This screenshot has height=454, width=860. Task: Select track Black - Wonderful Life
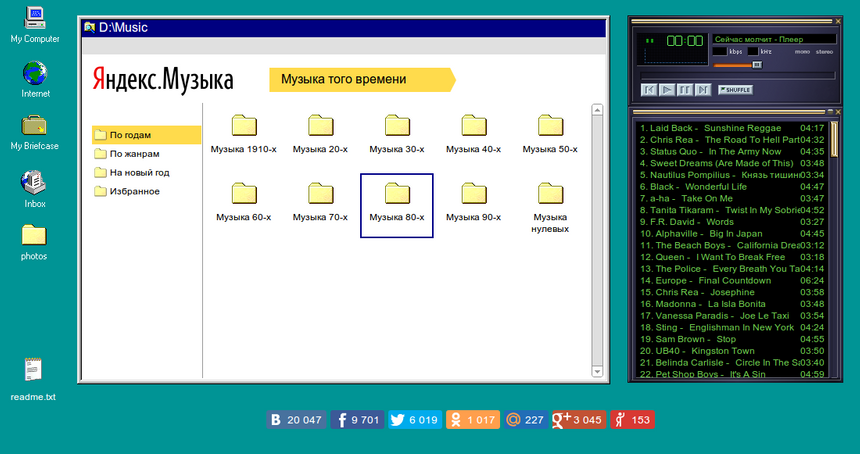732,186
